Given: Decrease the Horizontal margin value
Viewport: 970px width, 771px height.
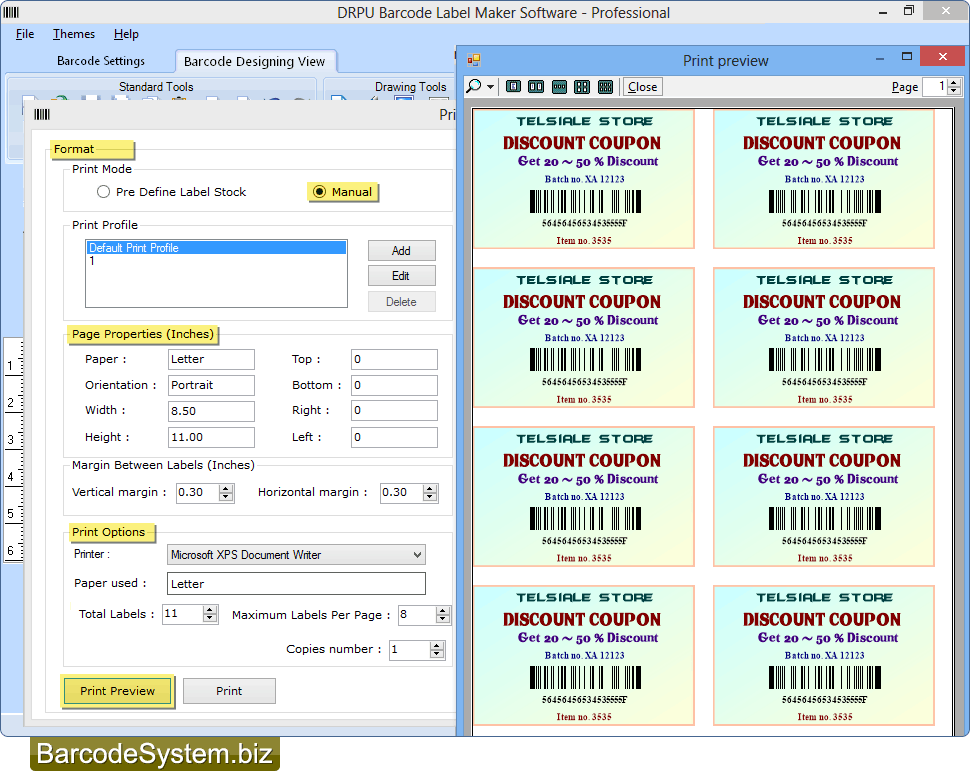Looking at the screenshot, I should [x=430, y=497].
